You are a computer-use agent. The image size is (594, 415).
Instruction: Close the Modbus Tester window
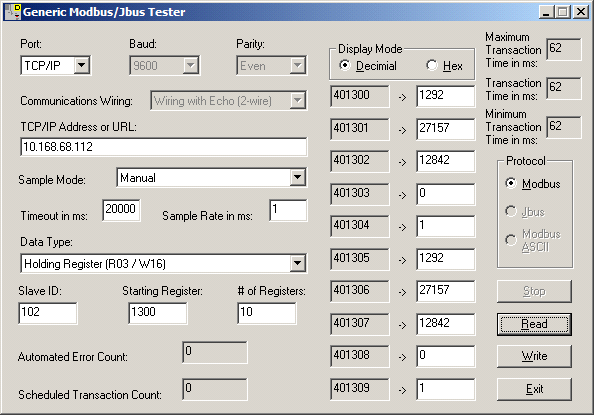coord(580,12)
